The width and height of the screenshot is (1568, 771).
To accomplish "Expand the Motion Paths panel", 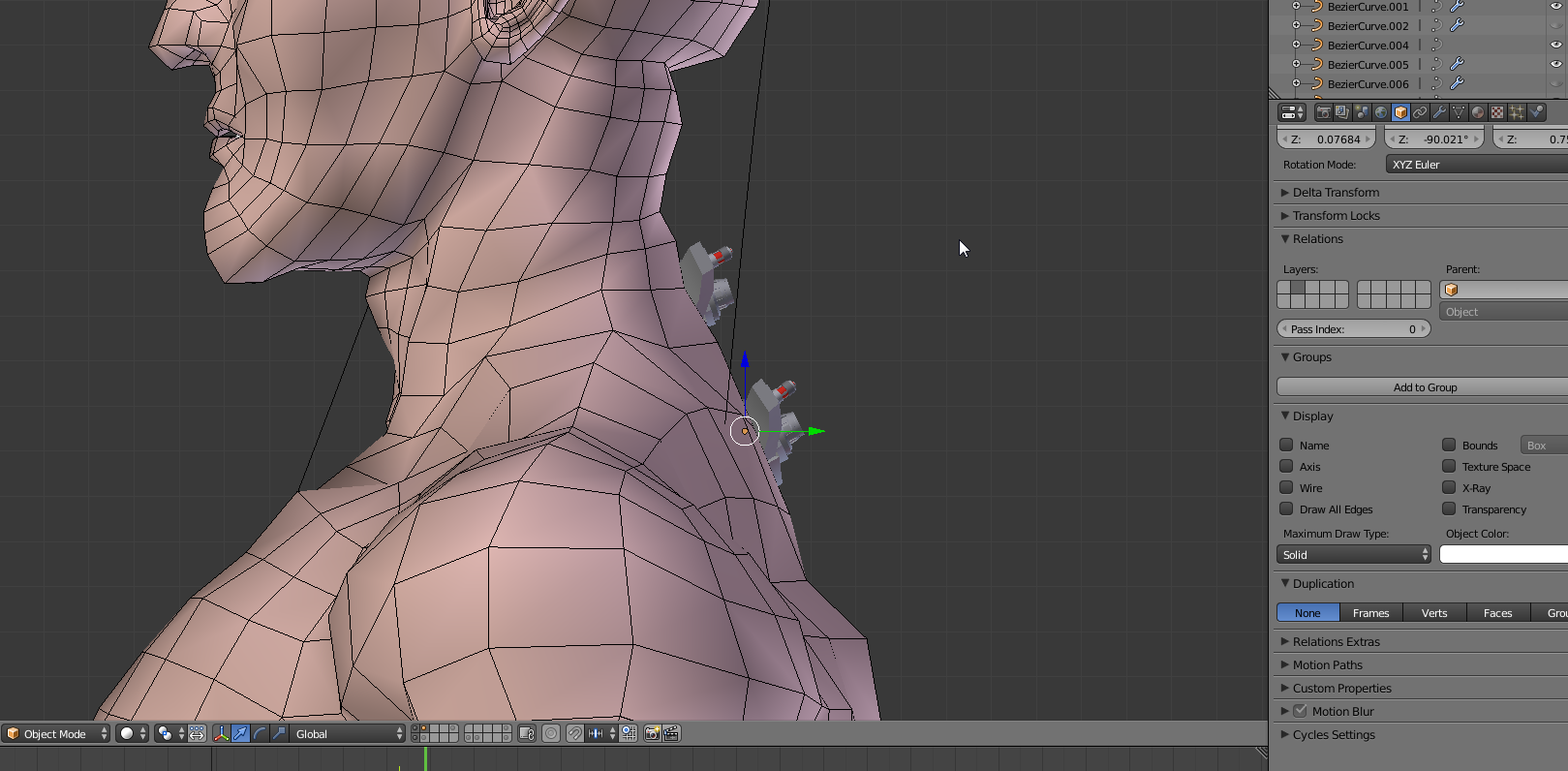I will (x=1328, y=665).
